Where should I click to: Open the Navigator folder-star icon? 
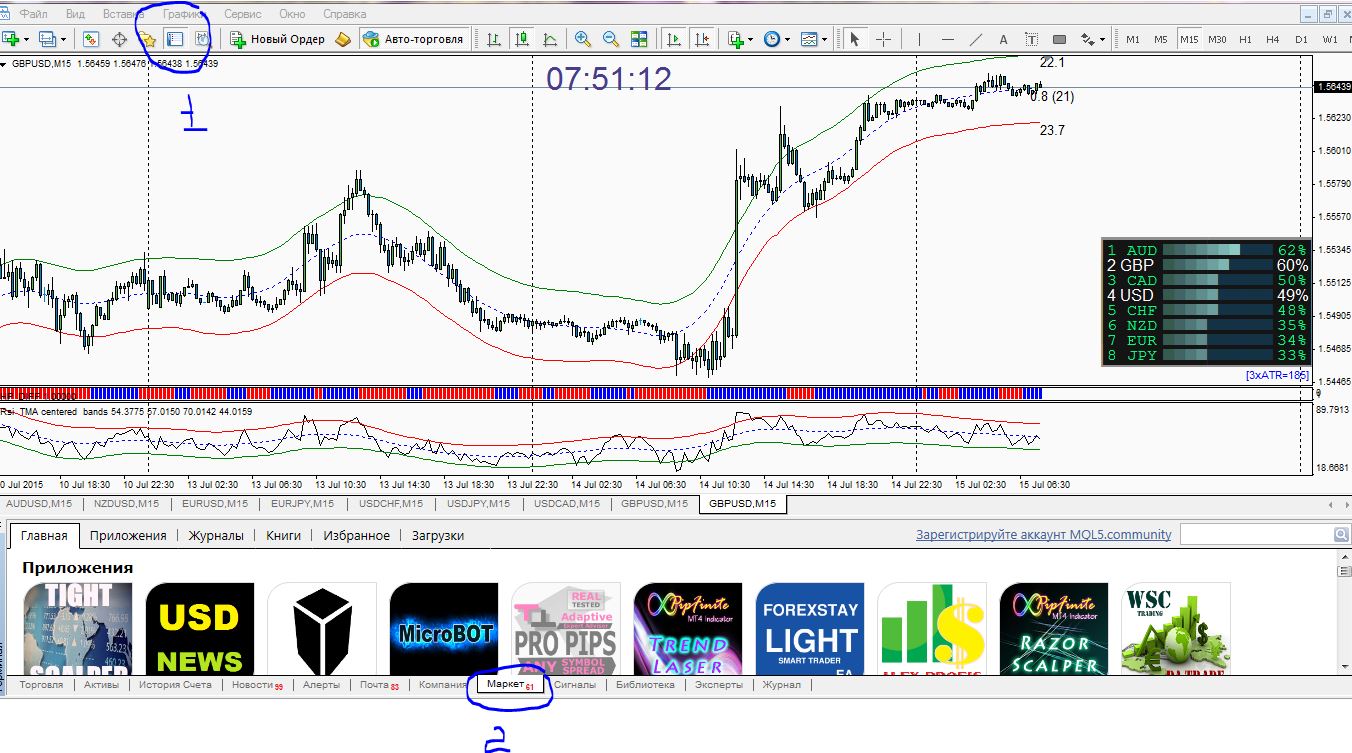pos(147,39)
